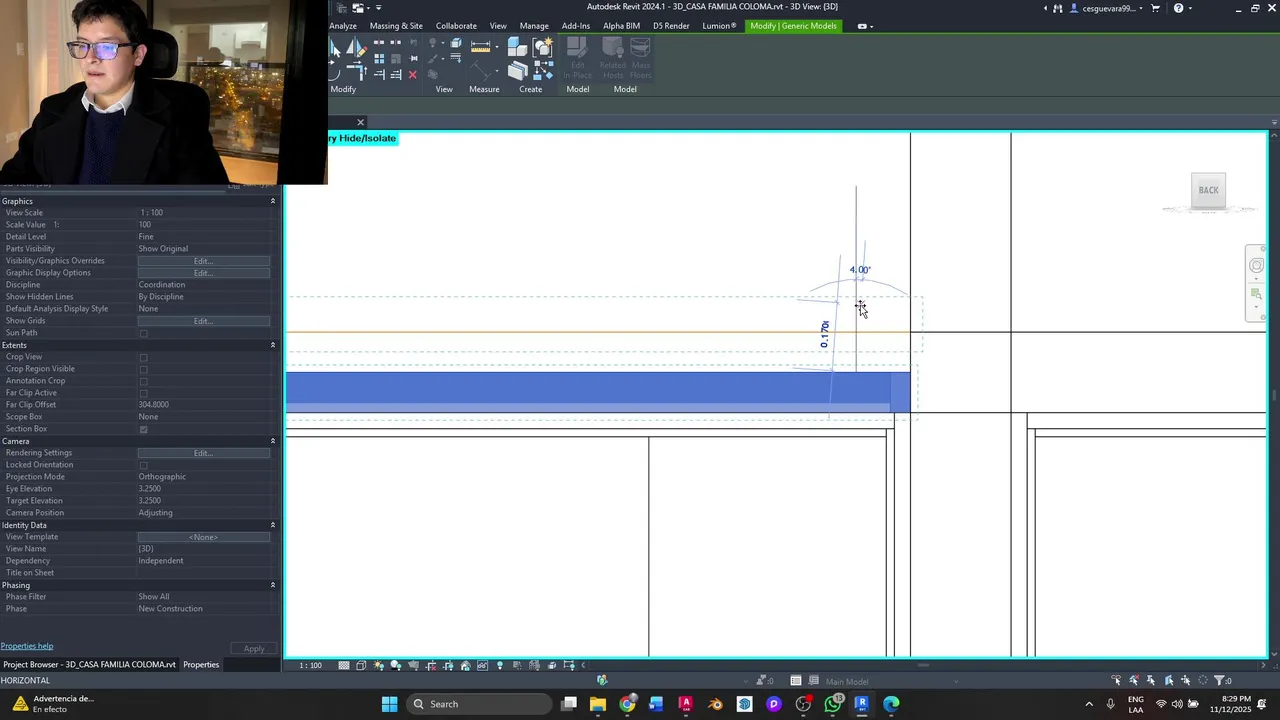Viewport: 1280px width, 720px height.
Task: Open the Manage ribbon tab
Action: 534,26
